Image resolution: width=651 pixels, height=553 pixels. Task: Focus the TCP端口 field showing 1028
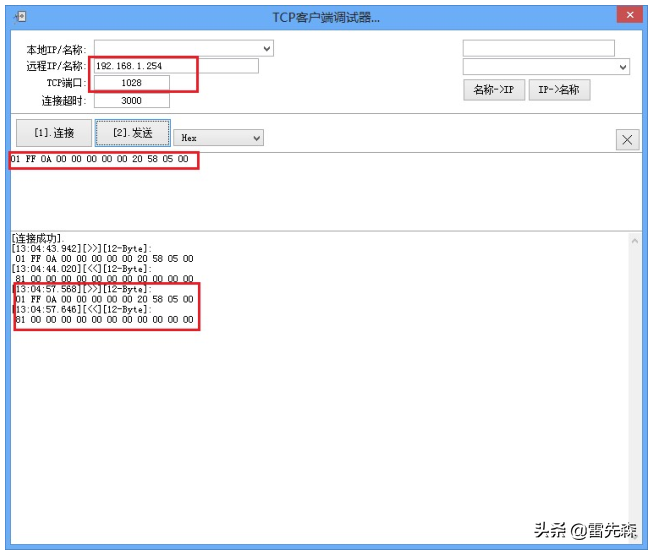[x=131, y=83]
